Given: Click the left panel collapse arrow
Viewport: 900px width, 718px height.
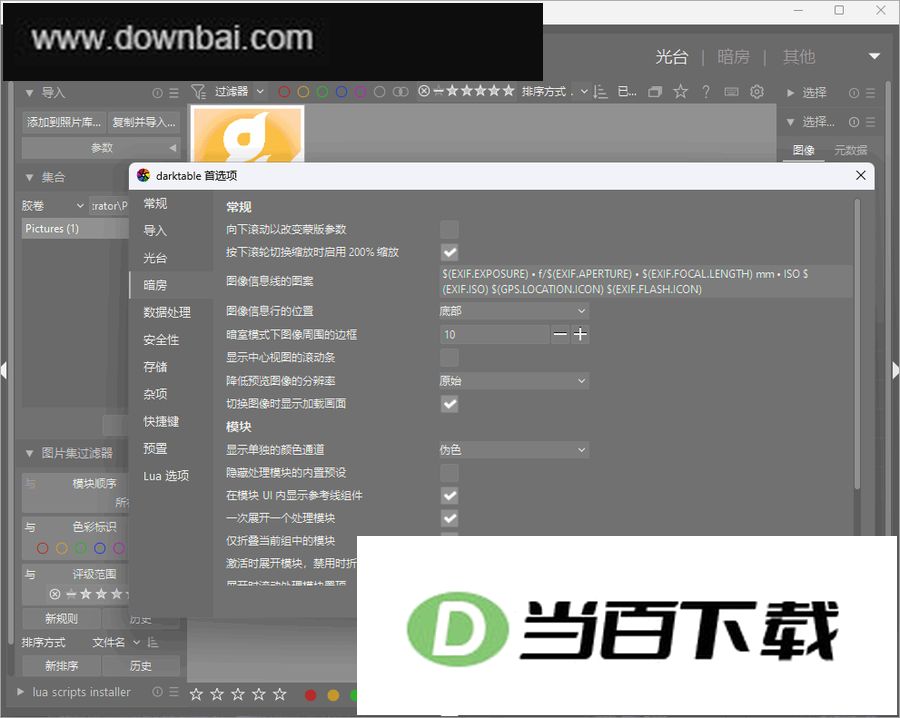Looking at the screenshot, I should (x=4, y=370).
